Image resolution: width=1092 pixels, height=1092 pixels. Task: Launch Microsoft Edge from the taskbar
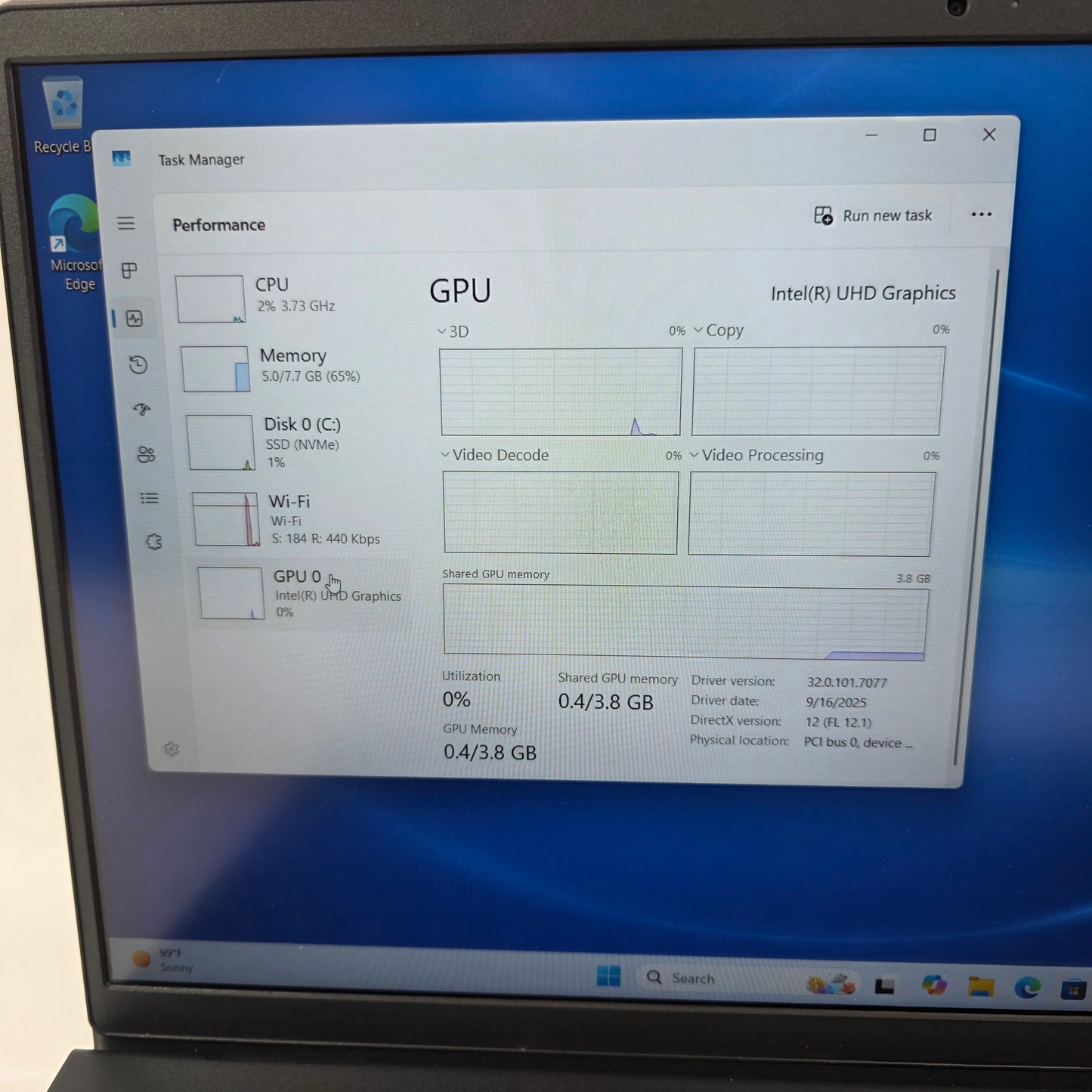pyautogui.click(x=1027, y=987)
